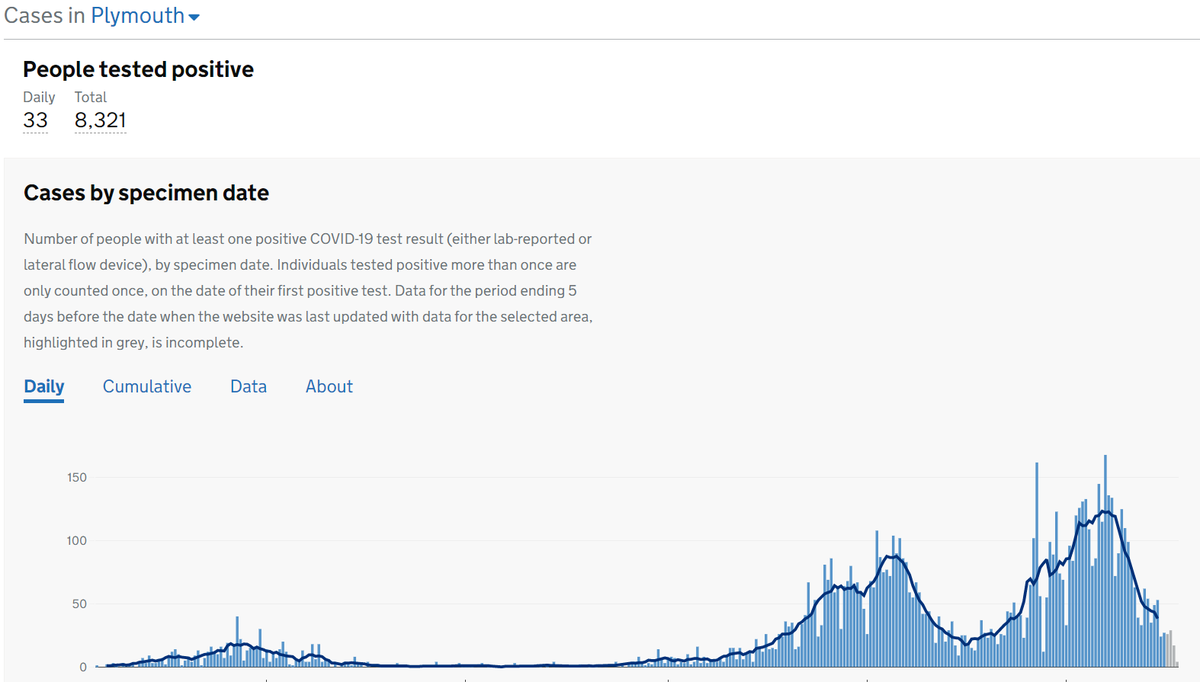Click the People tested positive heading
Image resolution: width=1200 pixels, height=682 pixels.
pos(138,69)
